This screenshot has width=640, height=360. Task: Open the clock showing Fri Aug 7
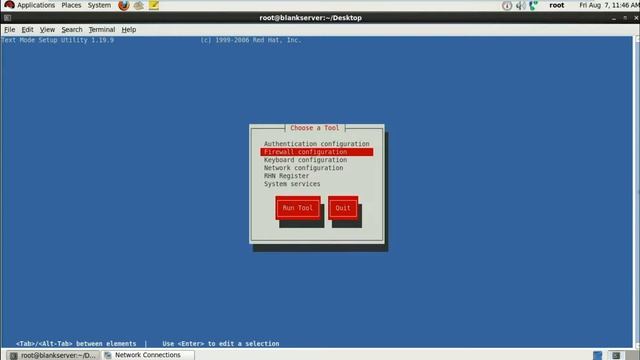(x=609, y=5)
